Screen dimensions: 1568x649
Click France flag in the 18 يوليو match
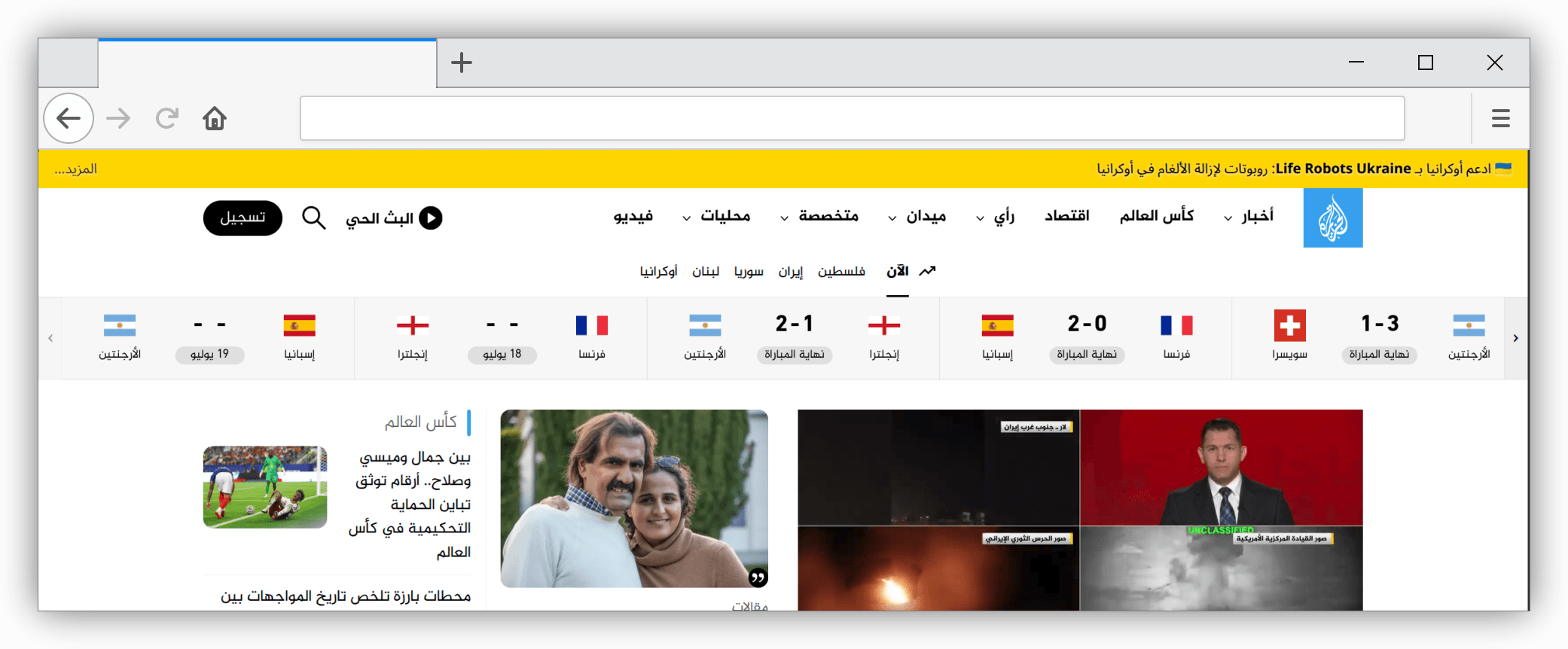pos(592,325)
